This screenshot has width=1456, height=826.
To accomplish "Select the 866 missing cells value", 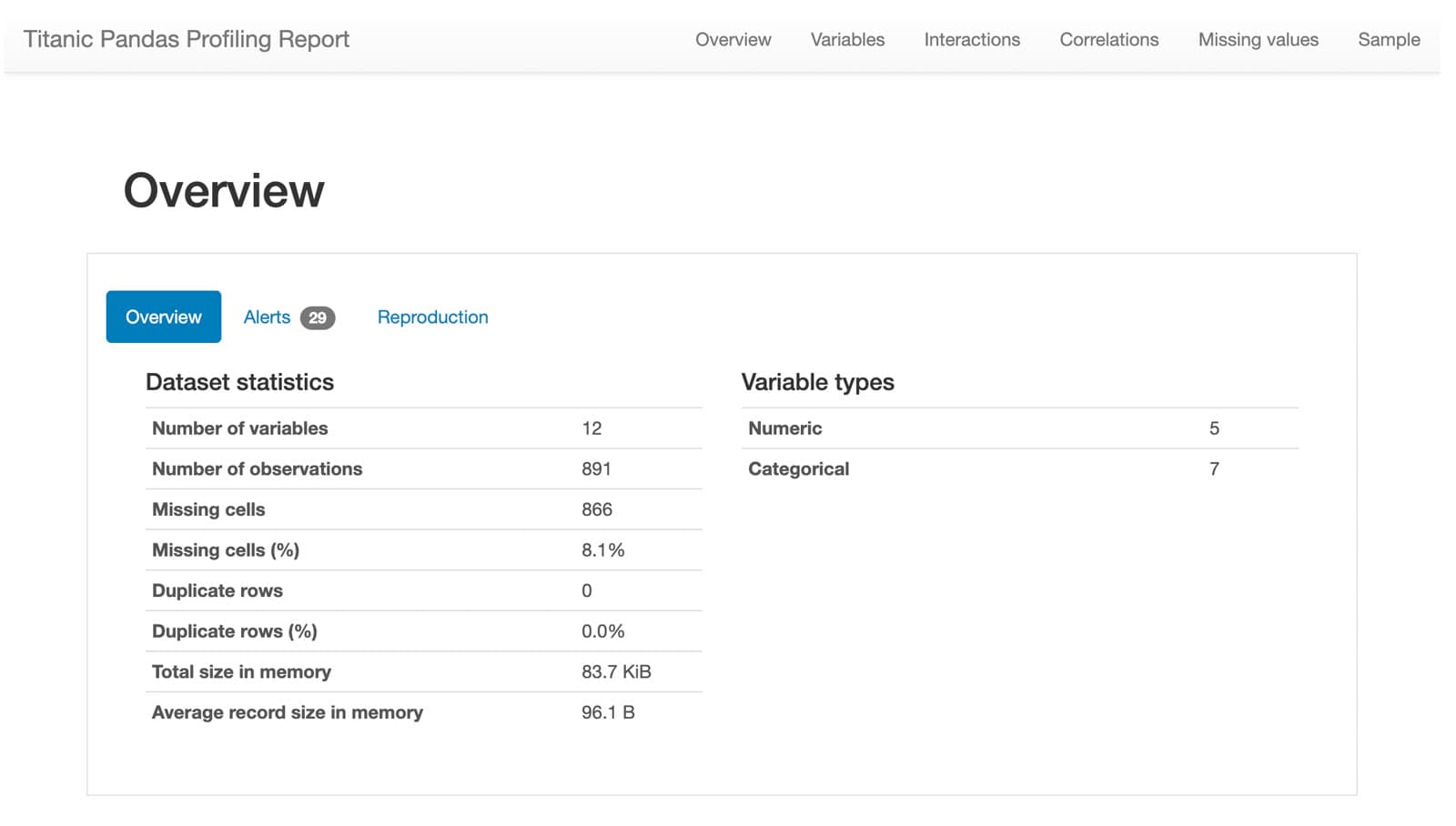I will click(x=597, y=509).
